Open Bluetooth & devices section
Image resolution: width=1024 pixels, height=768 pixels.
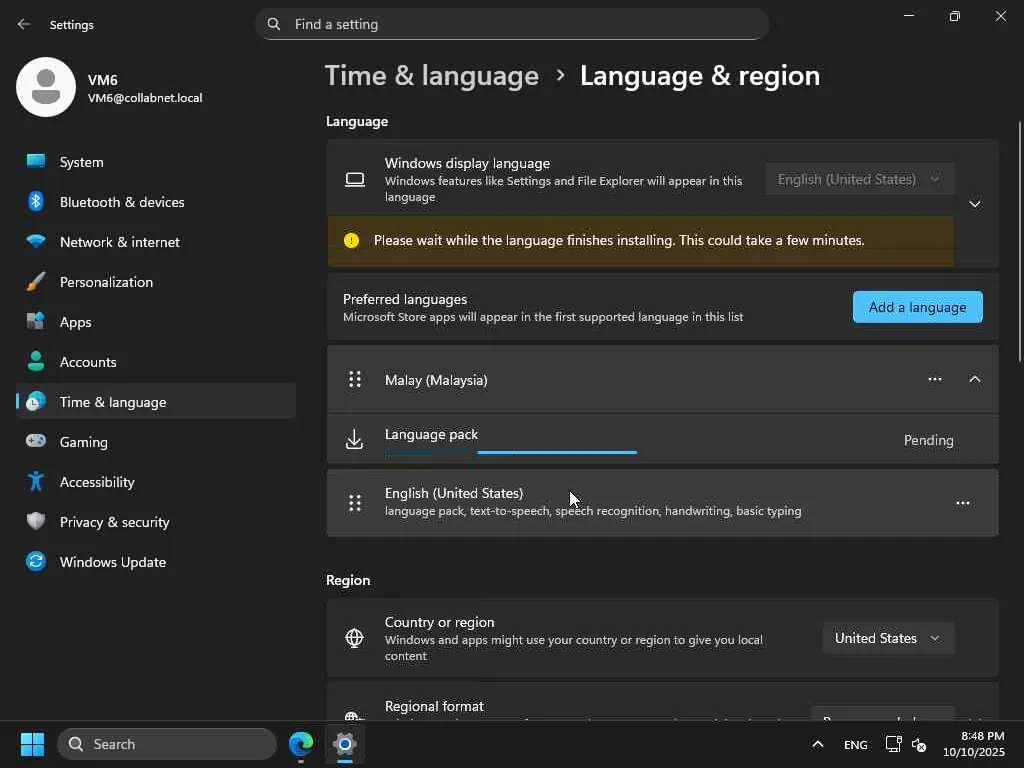point(155,202)
